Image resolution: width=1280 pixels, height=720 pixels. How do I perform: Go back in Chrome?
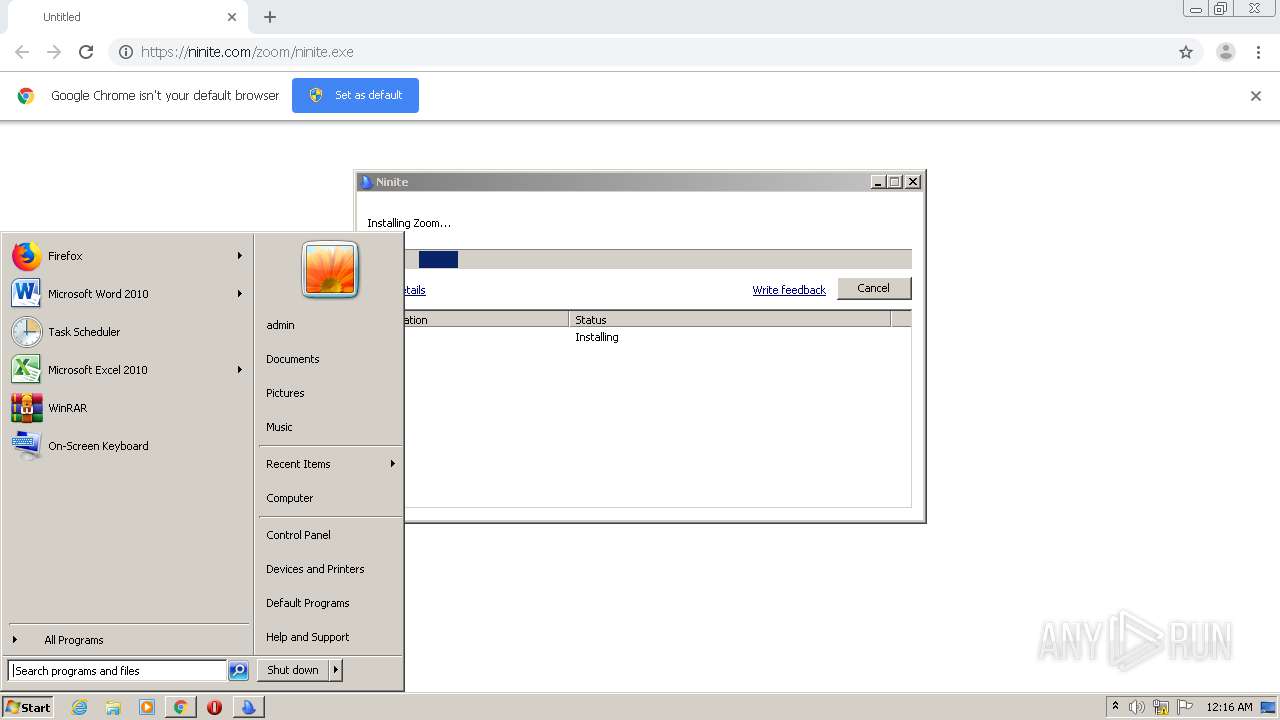click(22, 52)
